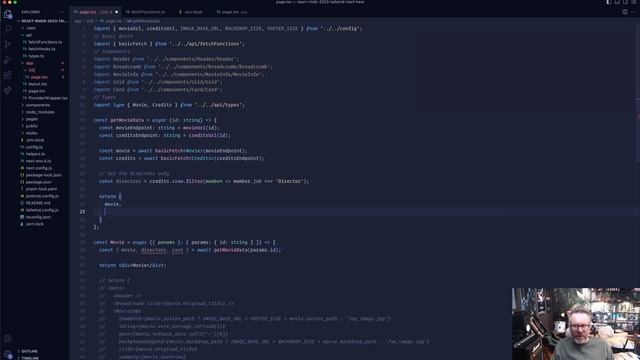Open config.ts in the file tree
Image resolution: width=640 pixels, height=360 pixels.
34,147
